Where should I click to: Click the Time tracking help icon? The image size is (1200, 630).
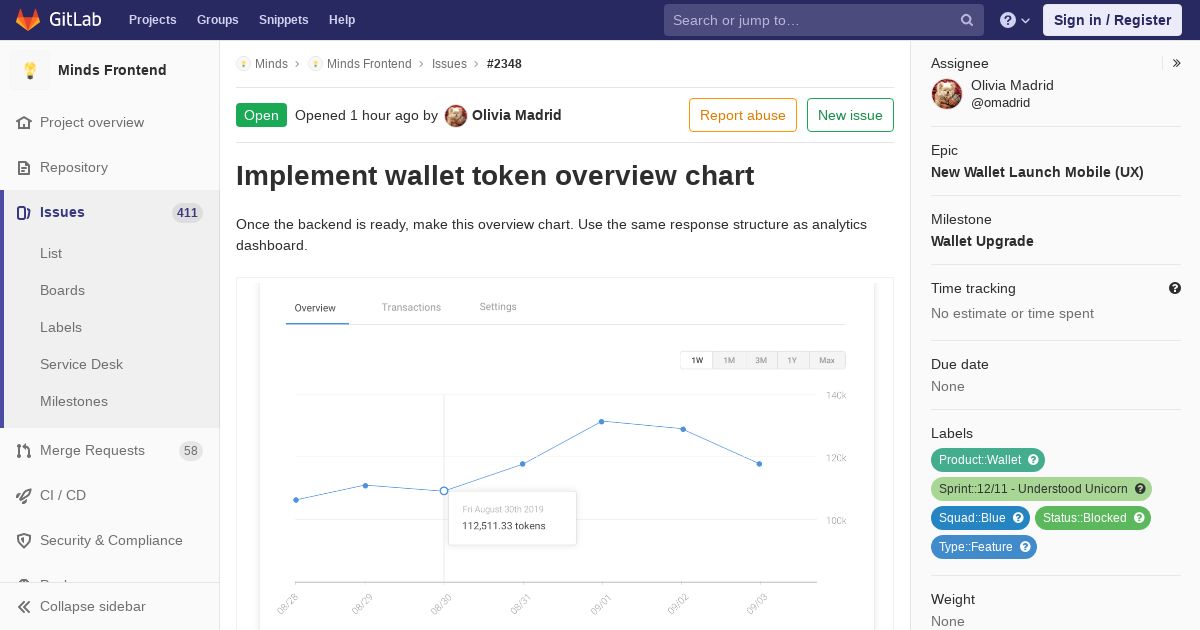coord(1175,288)
